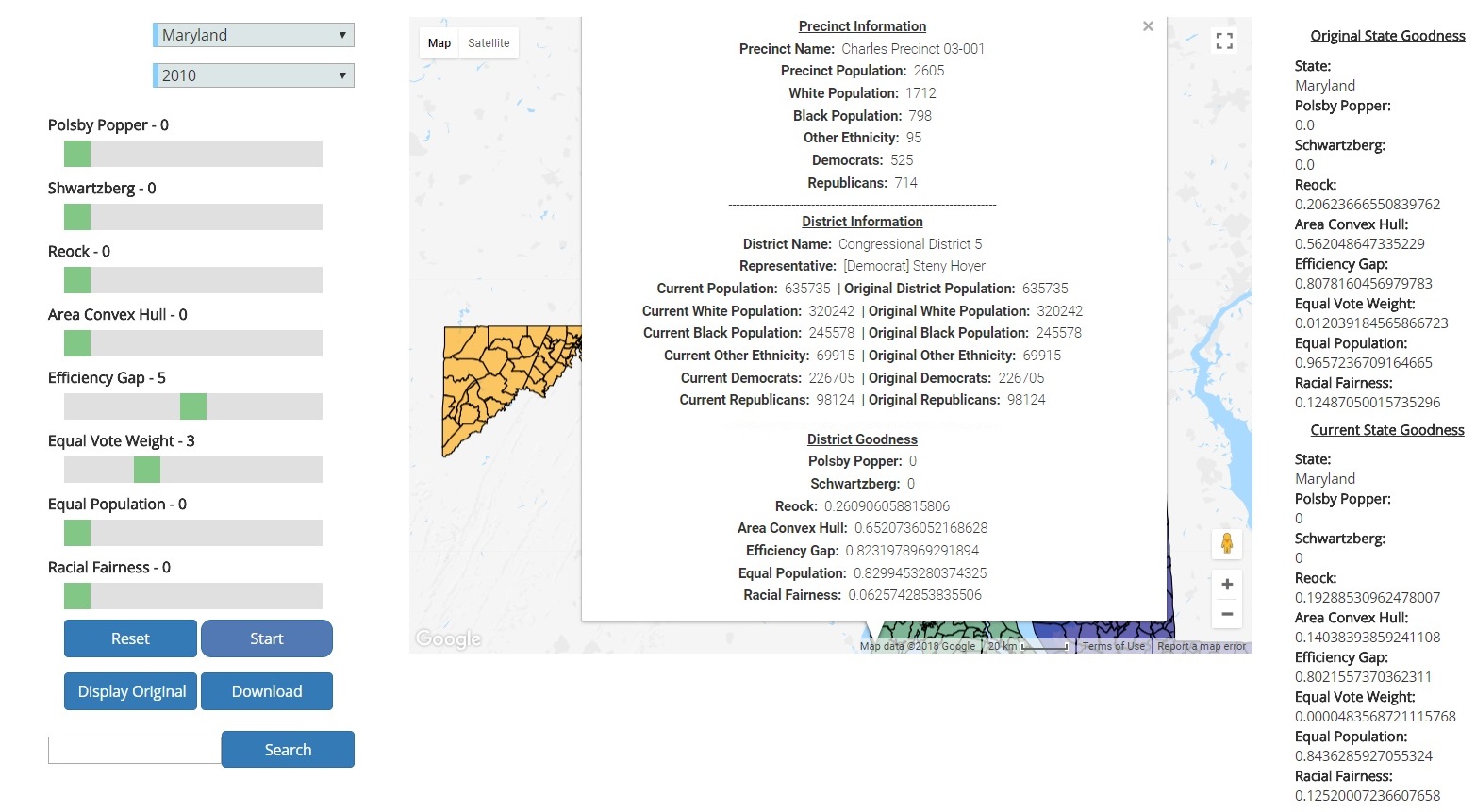Focus the search text input field
This screenshot has width=1476, height=812.
pyautogui.click(x=135, y=750)
